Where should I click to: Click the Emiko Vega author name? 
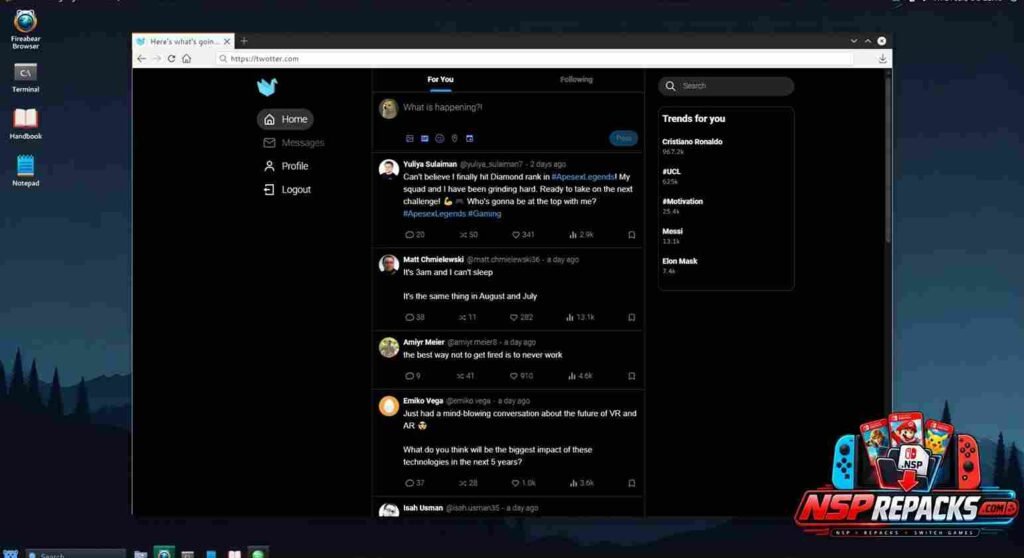click(x=423, y=401)
